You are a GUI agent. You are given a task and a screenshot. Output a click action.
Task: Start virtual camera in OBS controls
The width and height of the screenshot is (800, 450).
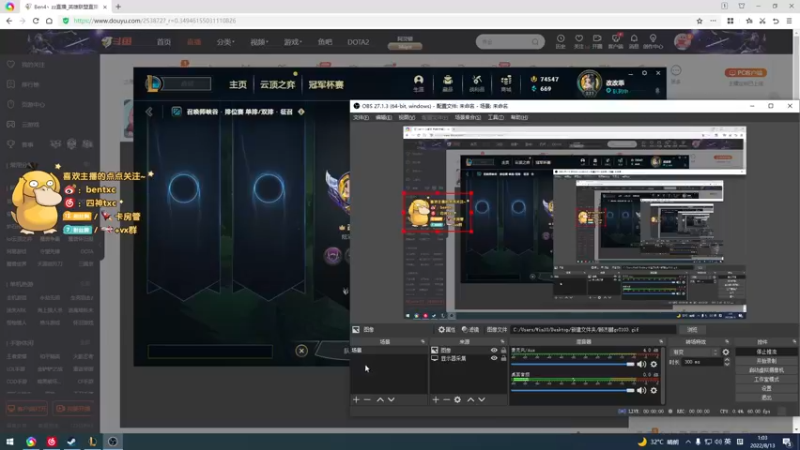(766, 370)
